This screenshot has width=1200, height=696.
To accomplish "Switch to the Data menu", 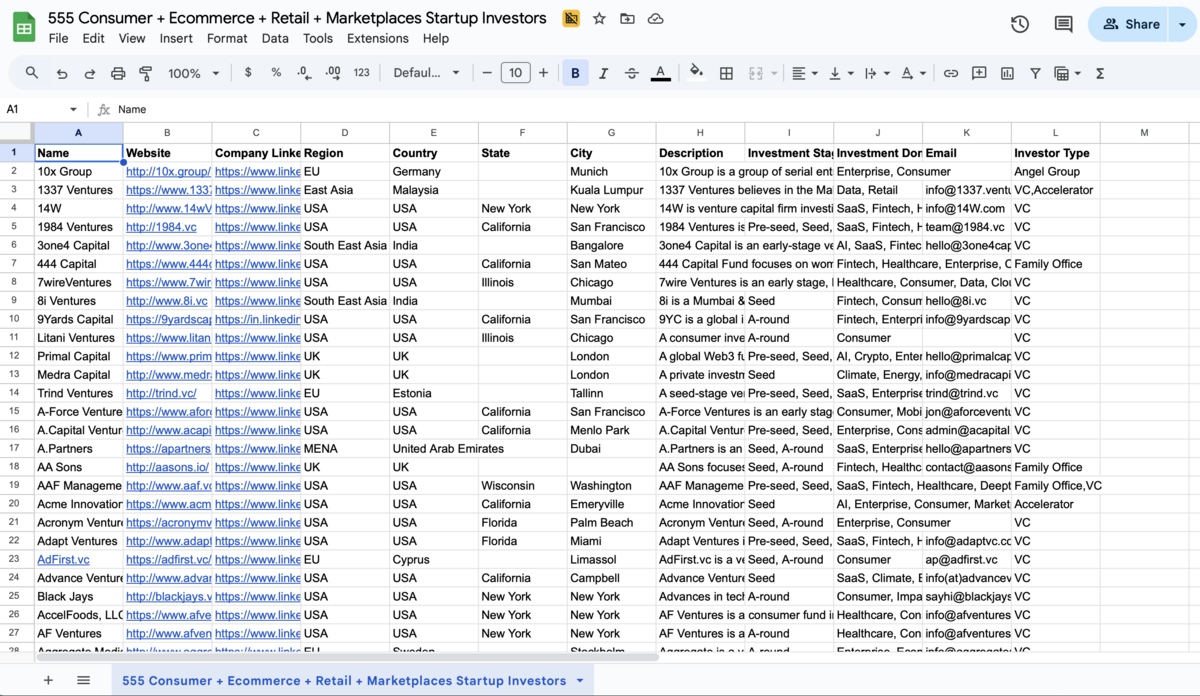I will click(274, 38).
